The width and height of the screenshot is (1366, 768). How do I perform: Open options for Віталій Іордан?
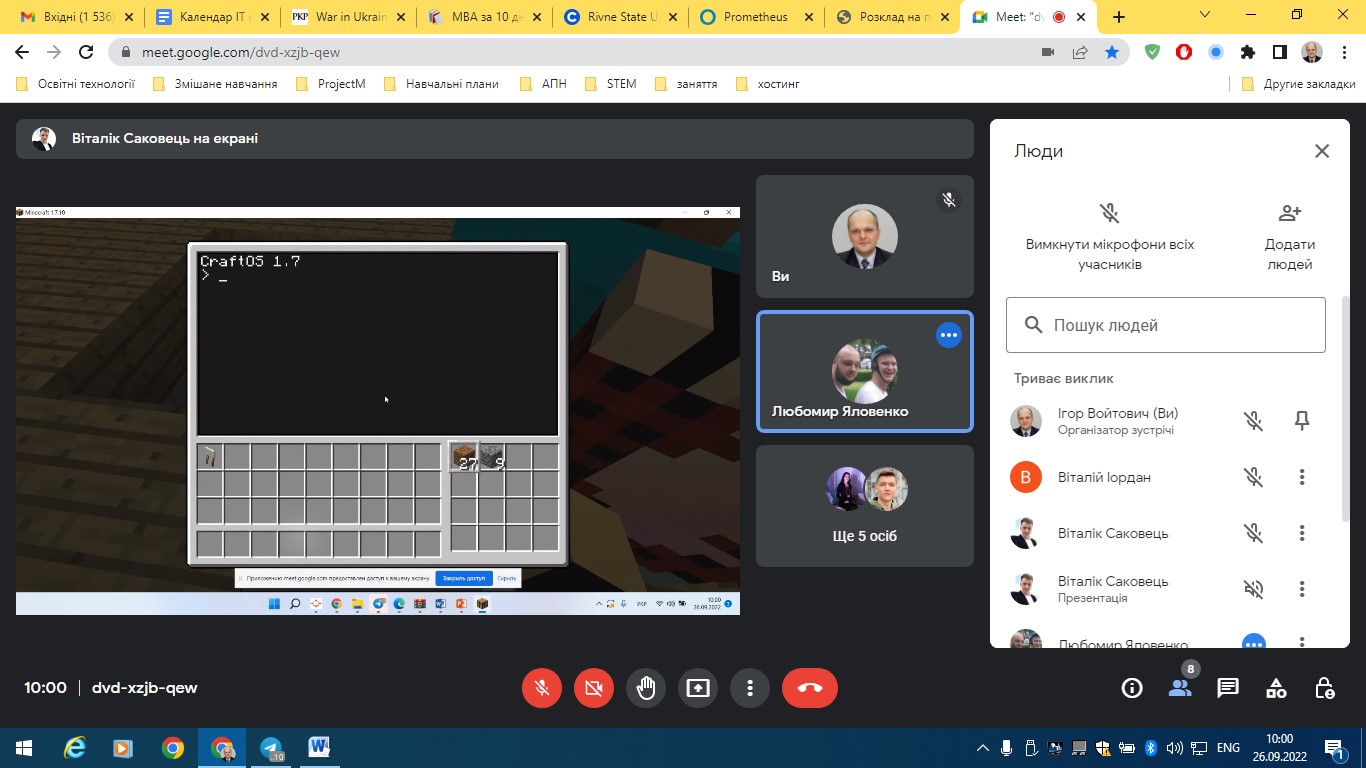pos(1302,477)
